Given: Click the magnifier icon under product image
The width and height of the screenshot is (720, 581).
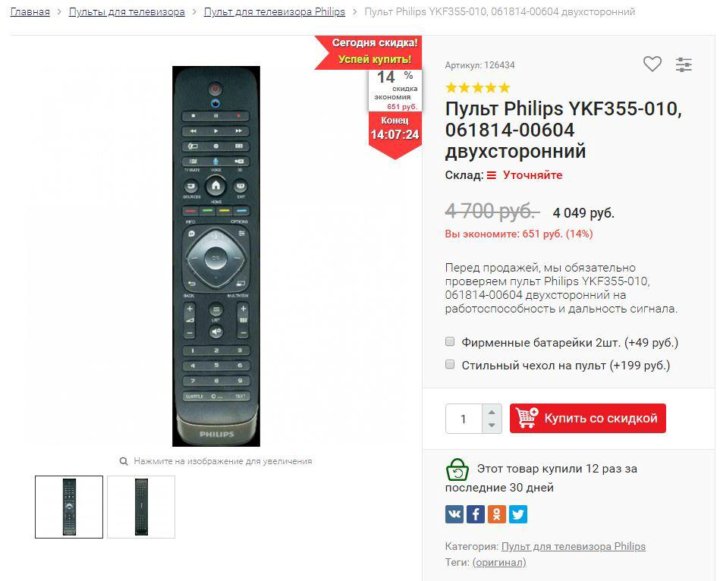Looking at the screenshot, I should (124, 461).
